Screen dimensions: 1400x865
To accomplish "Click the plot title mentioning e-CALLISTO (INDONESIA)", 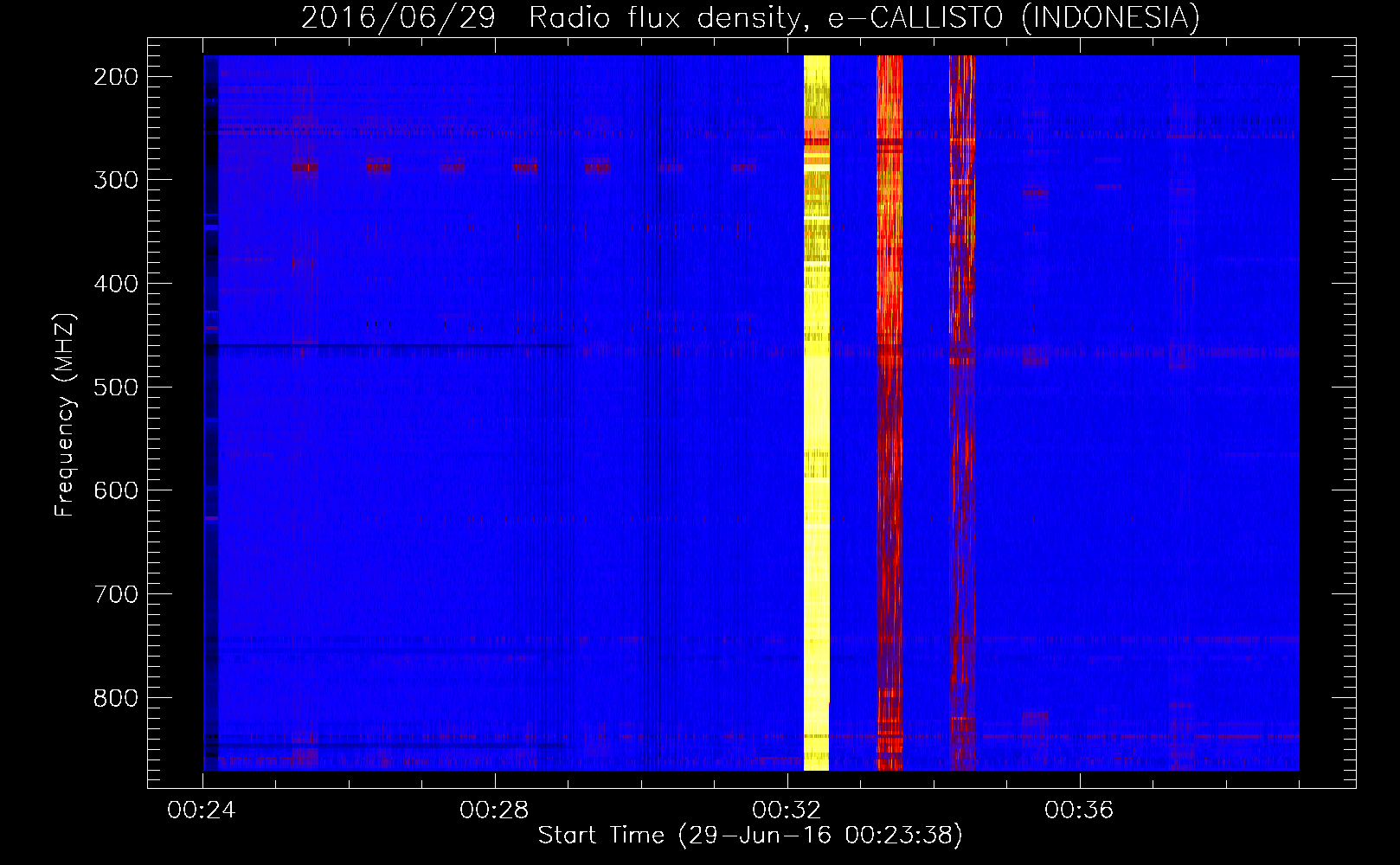I will (x=750, y=17).
